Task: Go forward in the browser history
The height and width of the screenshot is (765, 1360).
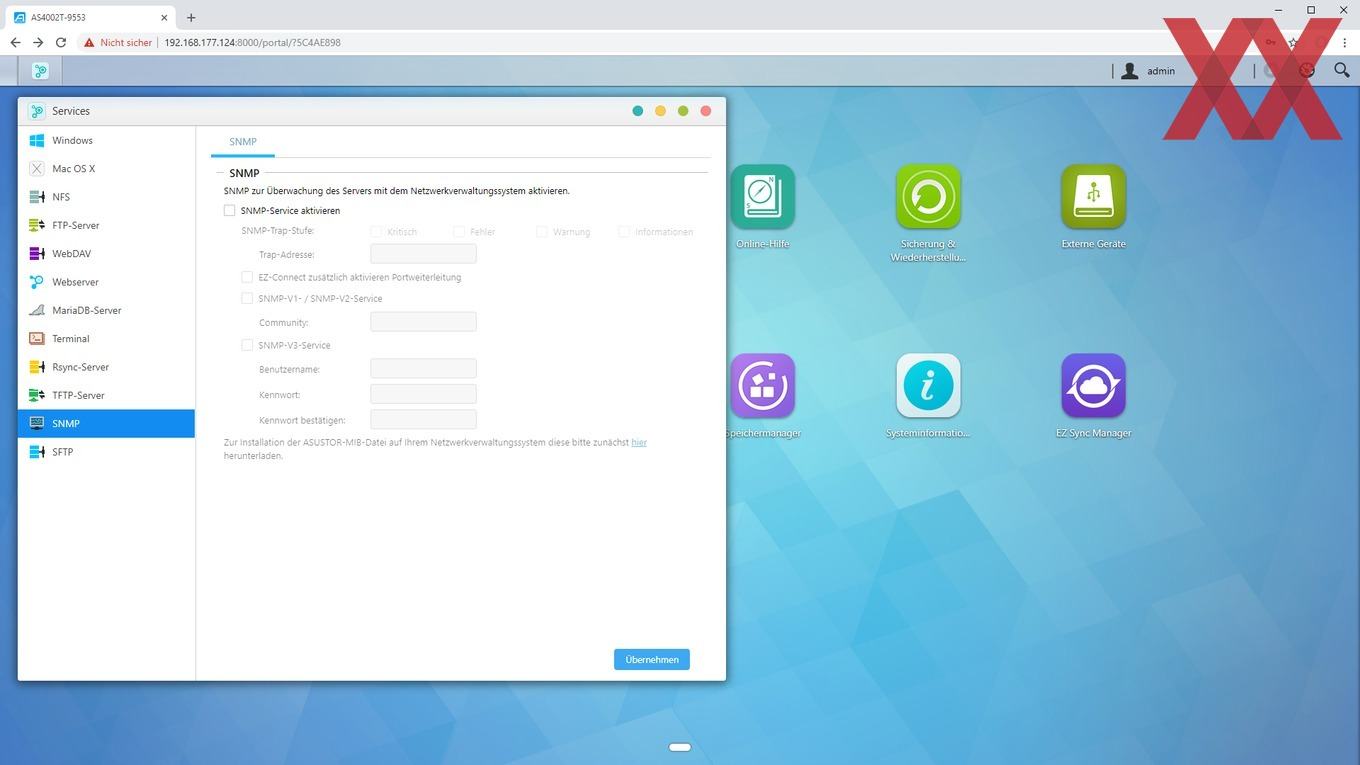Action: (38, 43)
